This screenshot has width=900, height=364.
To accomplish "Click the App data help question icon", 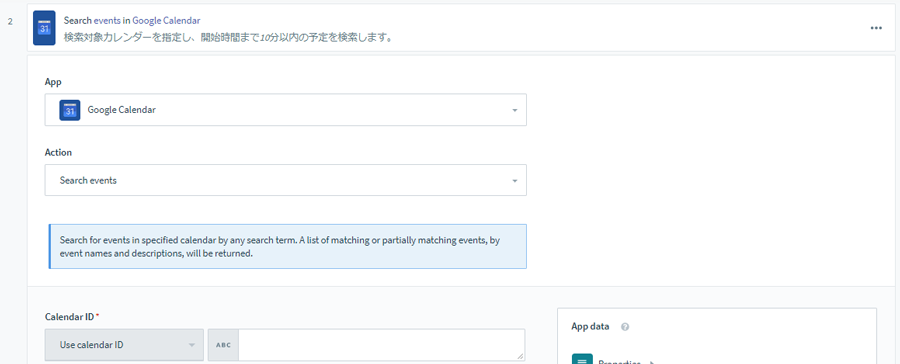I will tap(625, 327).
